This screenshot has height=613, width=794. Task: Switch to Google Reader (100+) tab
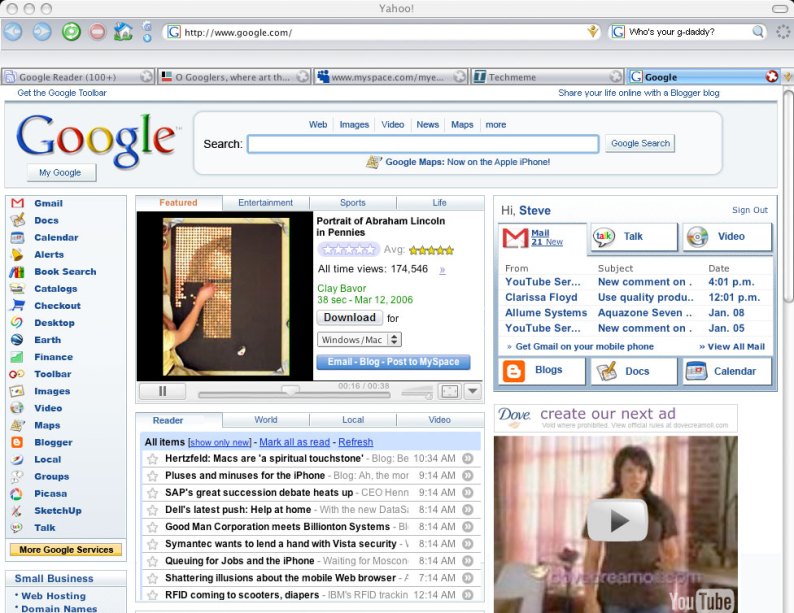pyautogui.click(x=77, y=77)
